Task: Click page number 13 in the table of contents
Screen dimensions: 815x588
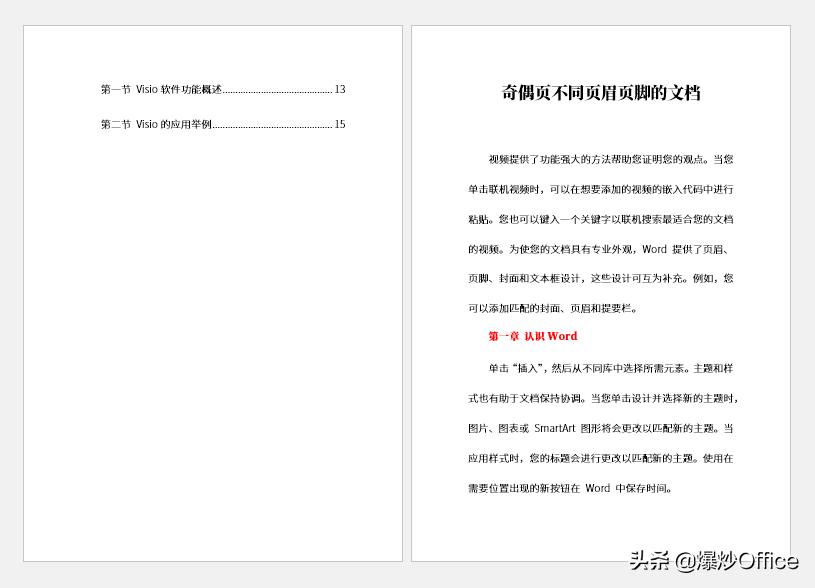Action: [339, 89]
